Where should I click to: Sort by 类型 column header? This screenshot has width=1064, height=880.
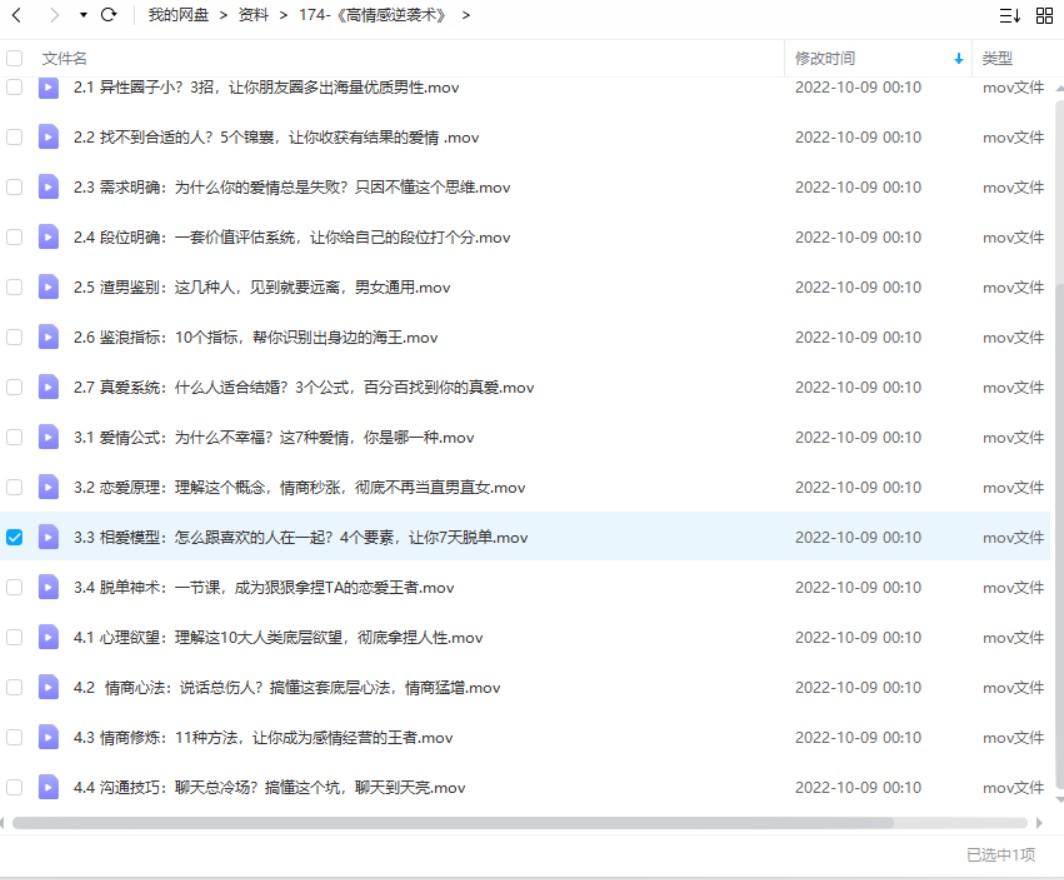tap(998, 58)
